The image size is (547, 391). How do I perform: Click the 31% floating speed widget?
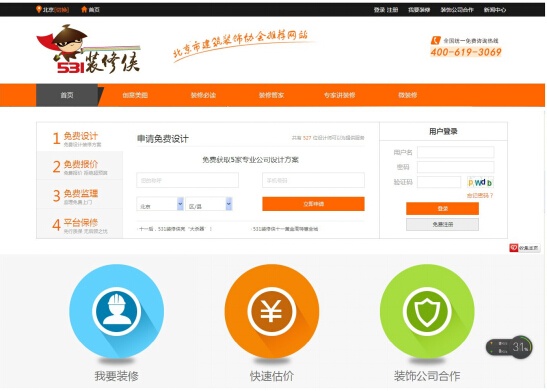509,347
